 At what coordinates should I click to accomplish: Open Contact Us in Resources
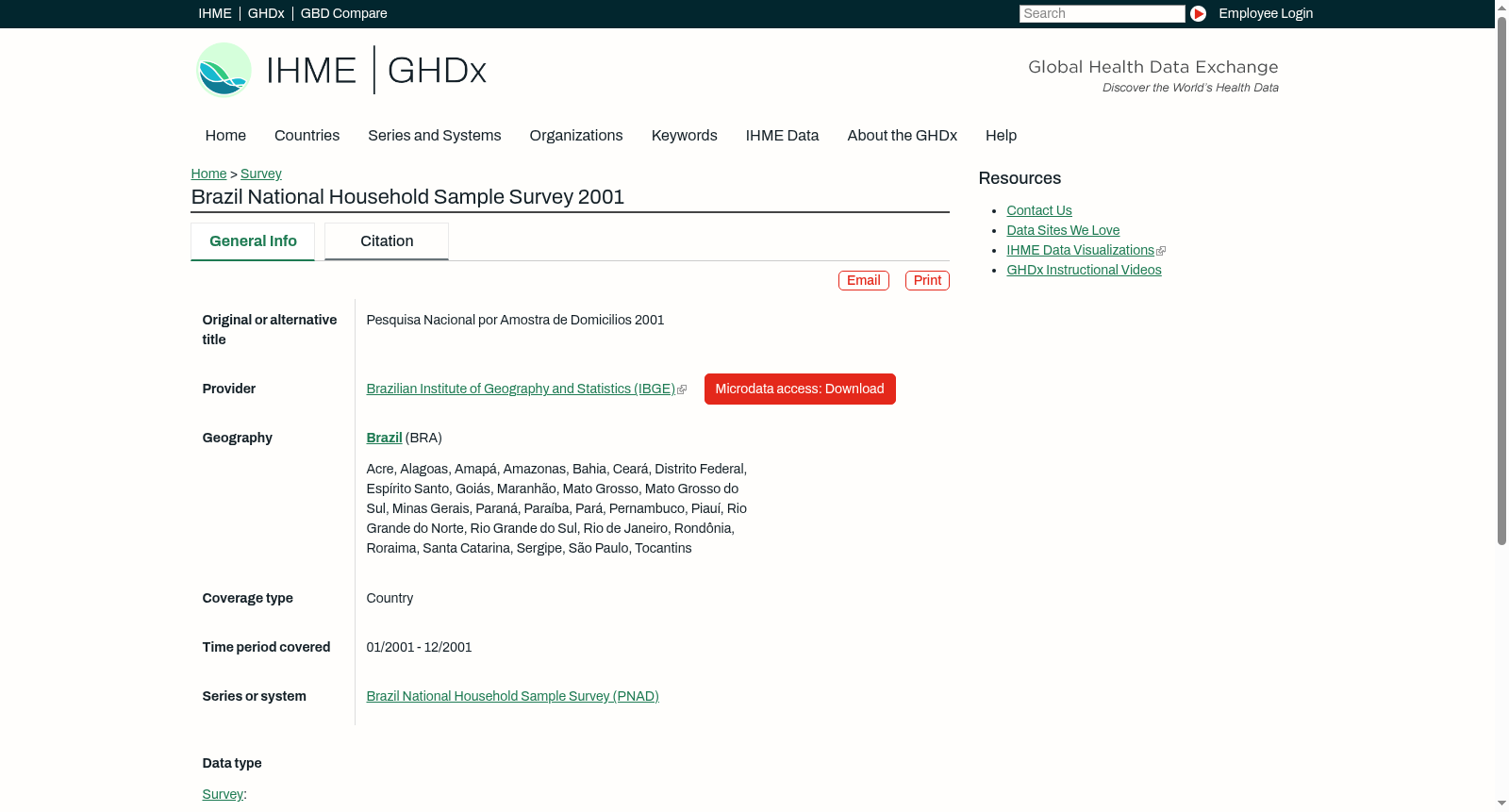point(1039,210)
